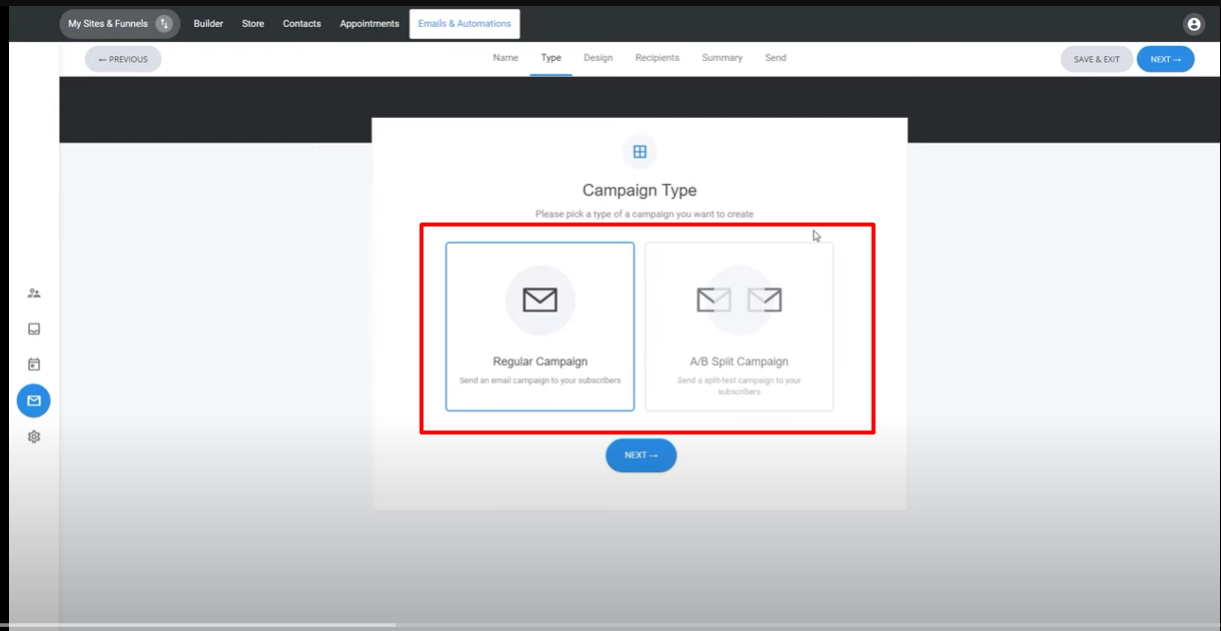The height and width of the screenshot is (631, 1221).
Task: Choose the A/B Split Campaign card
Action: (x=739, y=326)
